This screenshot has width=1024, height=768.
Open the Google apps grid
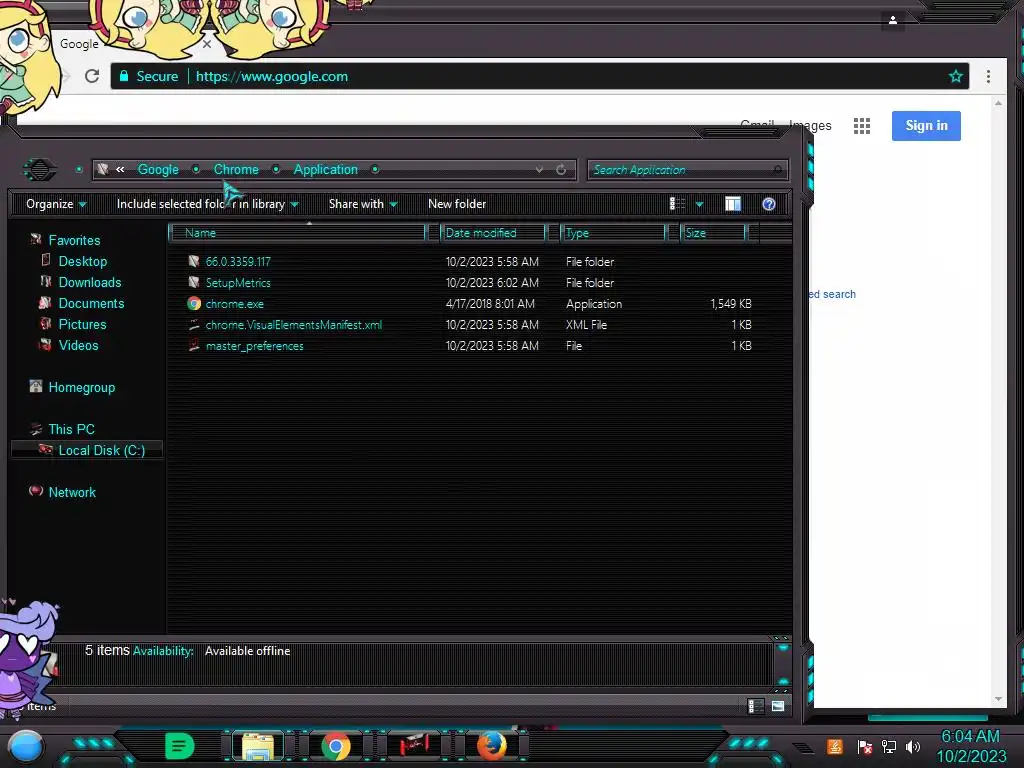point(862,126)
